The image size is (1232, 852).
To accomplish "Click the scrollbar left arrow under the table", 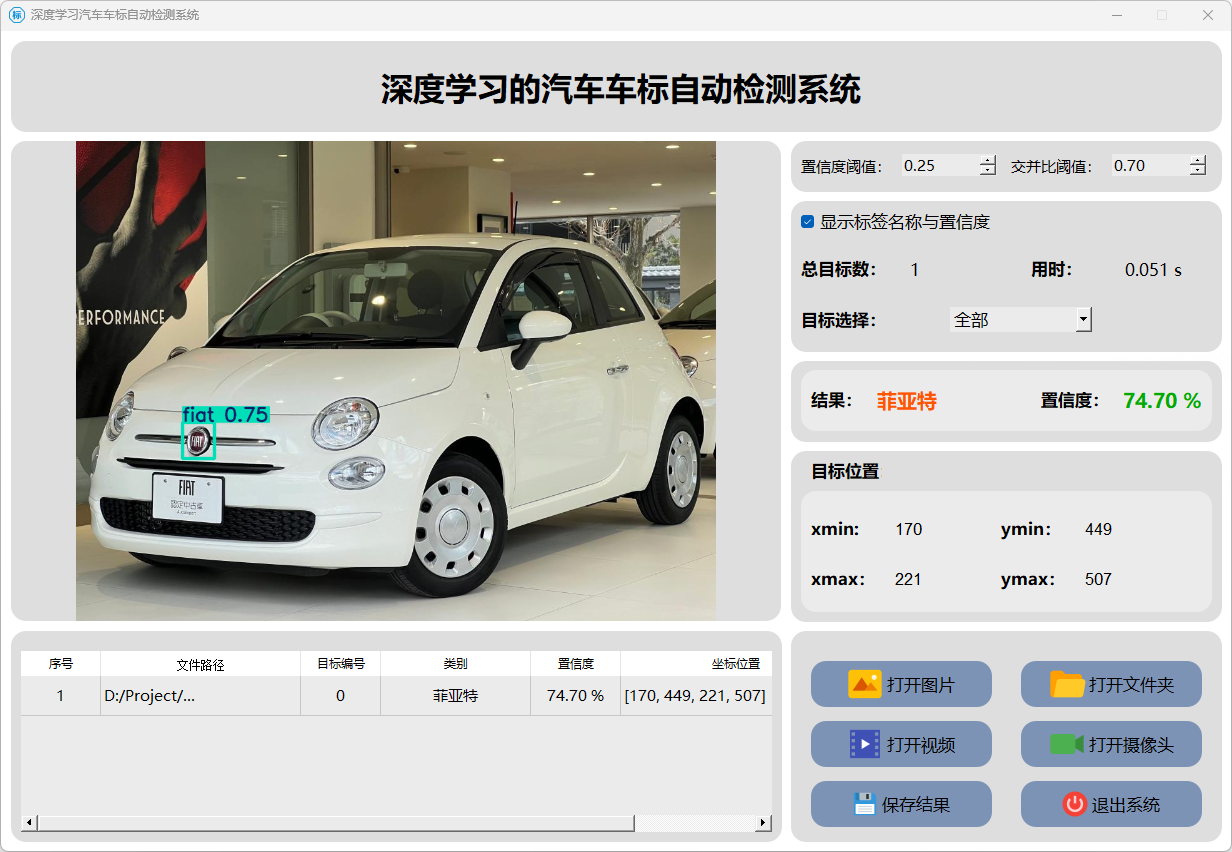I will [29, 822].
